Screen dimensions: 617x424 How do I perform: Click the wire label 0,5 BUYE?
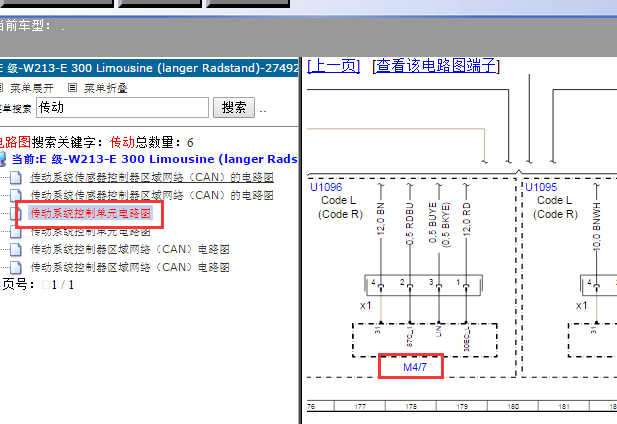pos(433,223)
